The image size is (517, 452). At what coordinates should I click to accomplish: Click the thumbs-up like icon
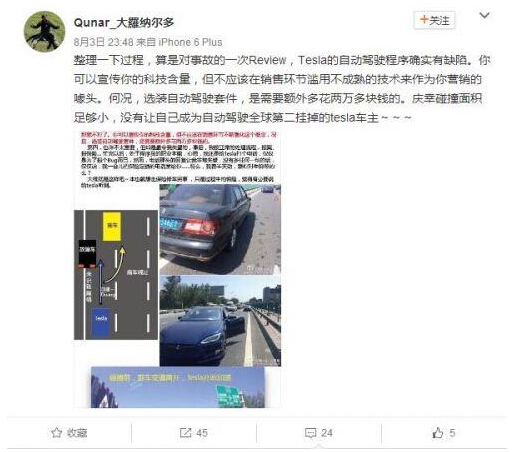[x=438, y=433]
